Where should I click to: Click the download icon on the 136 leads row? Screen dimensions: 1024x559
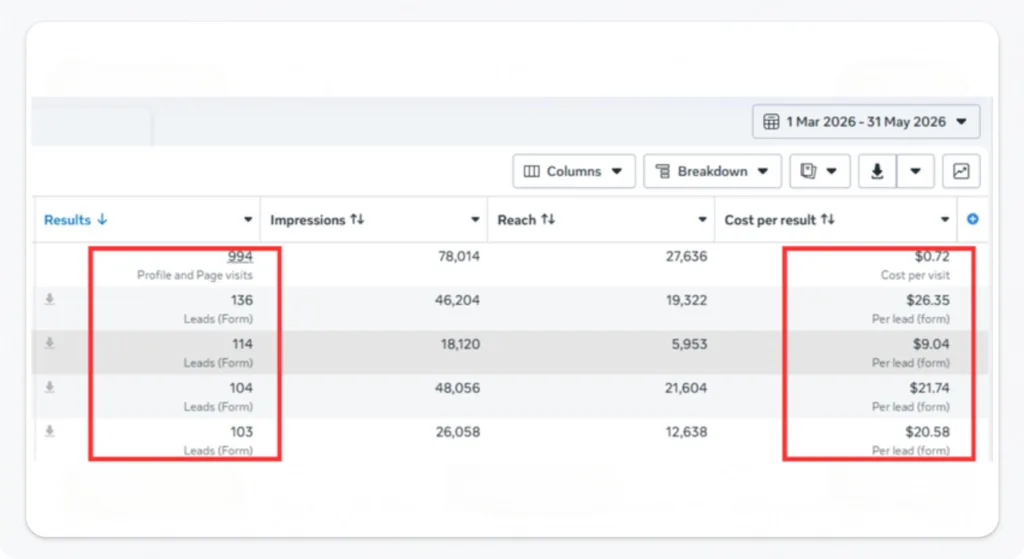tap(50, 300)
